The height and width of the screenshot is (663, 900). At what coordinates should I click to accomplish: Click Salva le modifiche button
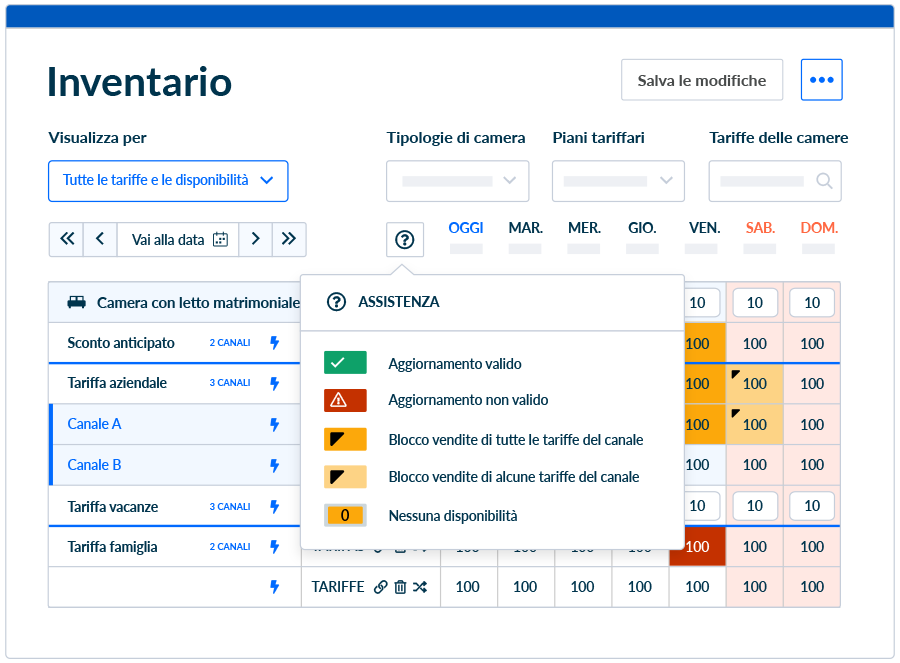(701, 80)
